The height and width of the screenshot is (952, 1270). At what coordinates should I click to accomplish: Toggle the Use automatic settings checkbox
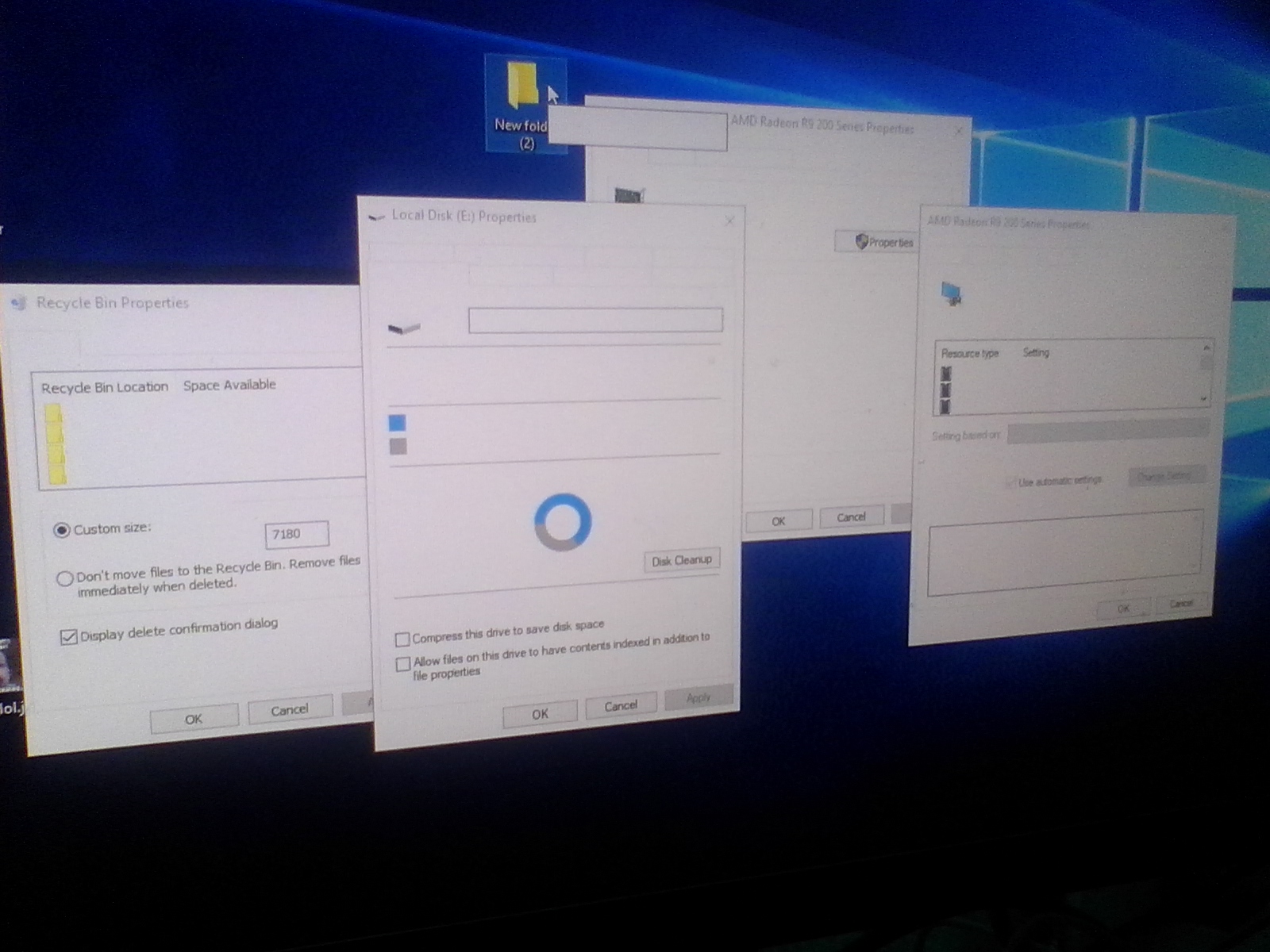(x=1010, y=482)
